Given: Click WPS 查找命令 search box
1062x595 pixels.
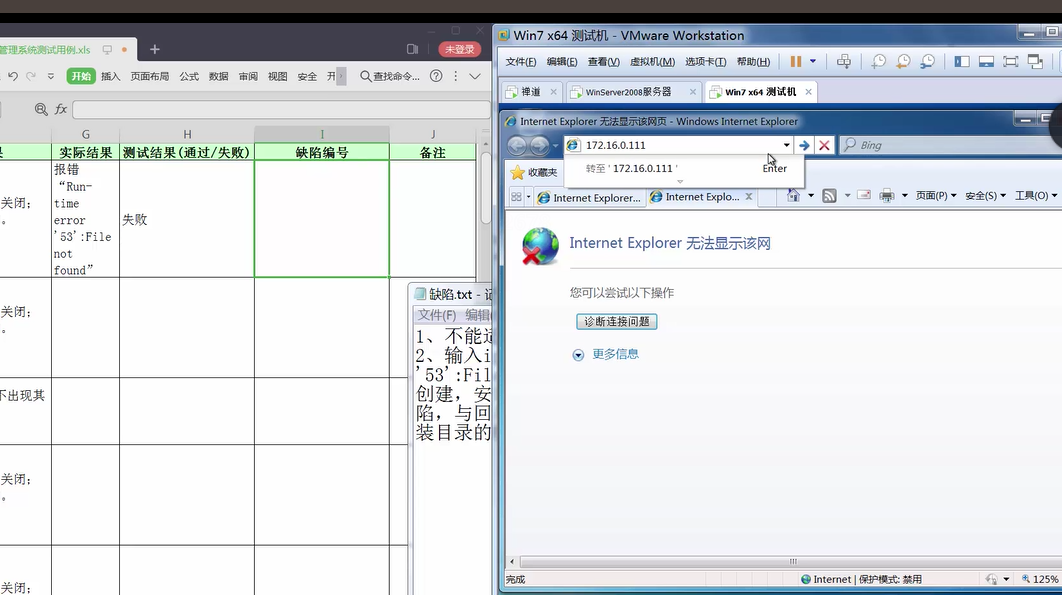Looking at the screenshot, I should click(389, 77).
